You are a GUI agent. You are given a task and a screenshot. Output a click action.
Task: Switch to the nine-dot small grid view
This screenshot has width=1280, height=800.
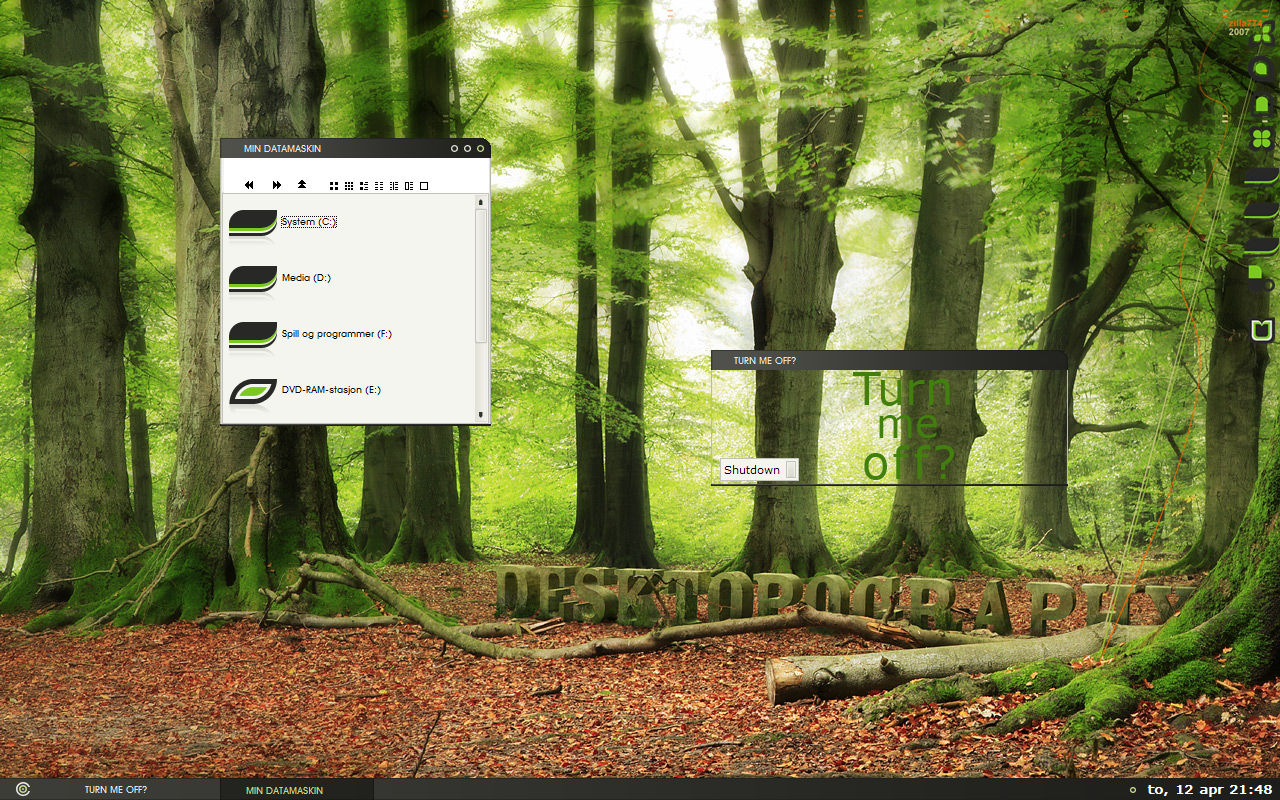coord(349,186)
